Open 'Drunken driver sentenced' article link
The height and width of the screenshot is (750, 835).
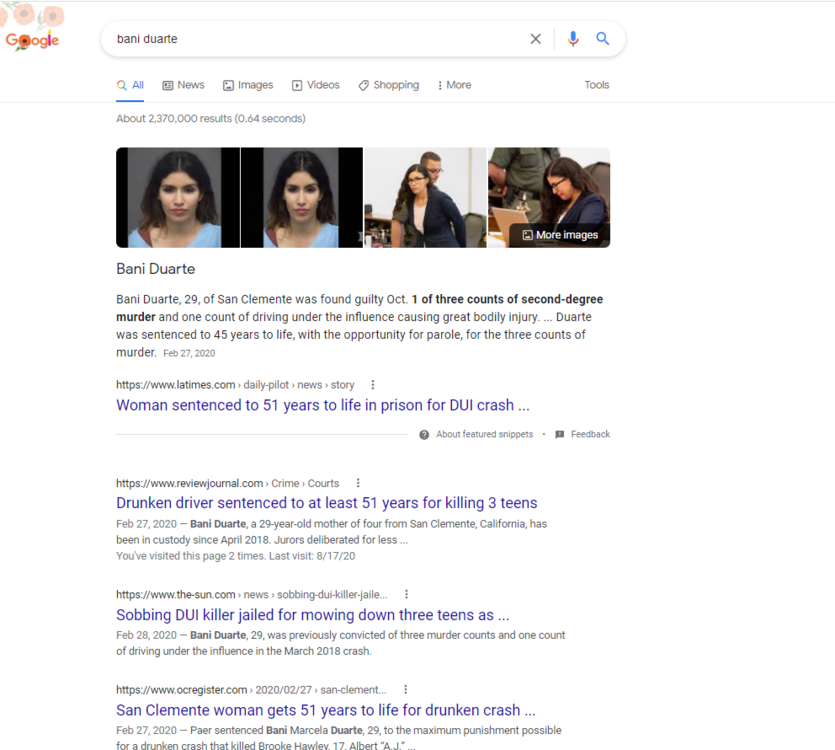point(326,503)
